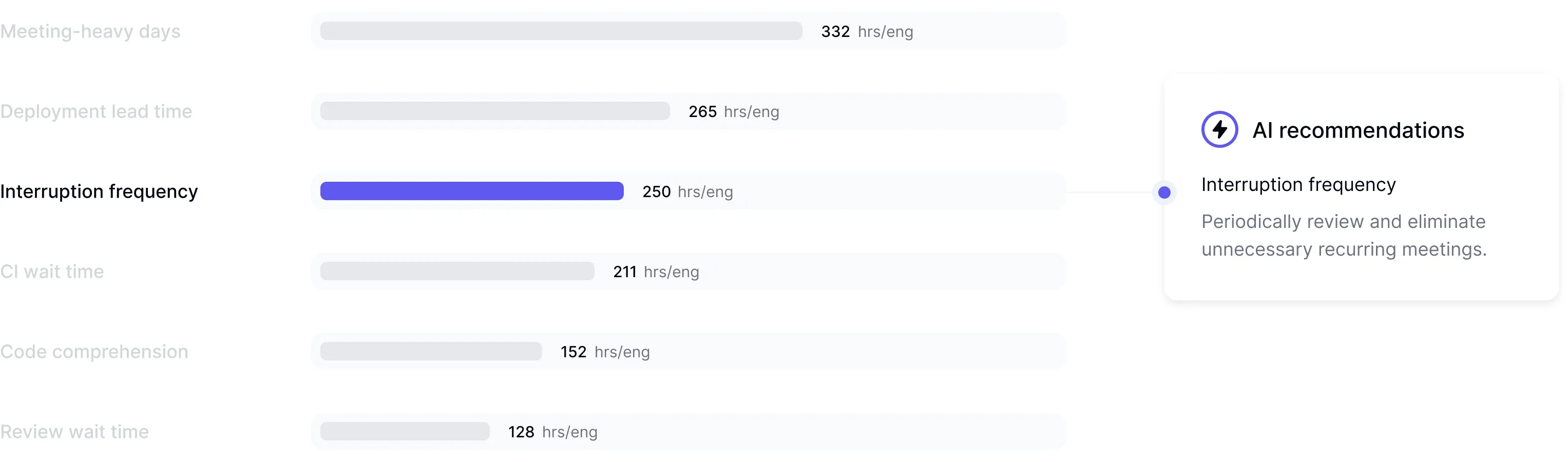Click the gray Deployment lead time bar

495,111
